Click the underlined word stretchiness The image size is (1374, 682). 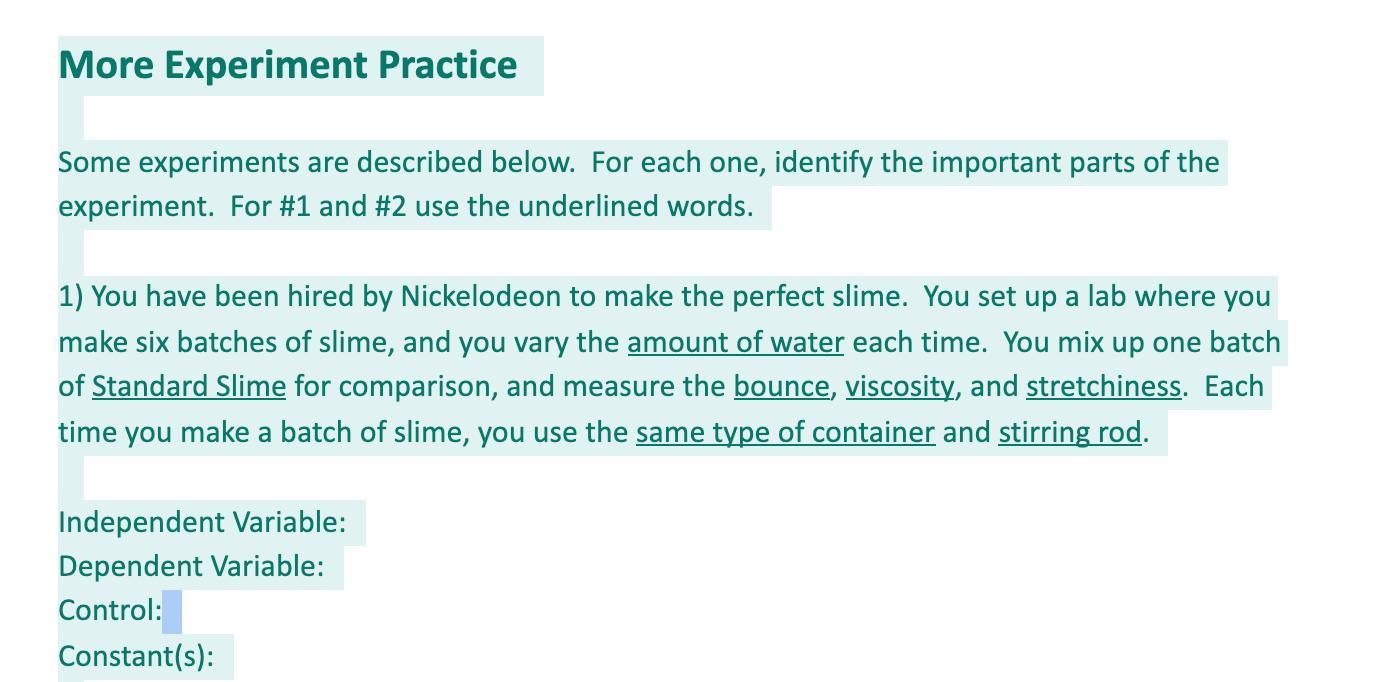pyautogui.click(x=1104, y=387)
